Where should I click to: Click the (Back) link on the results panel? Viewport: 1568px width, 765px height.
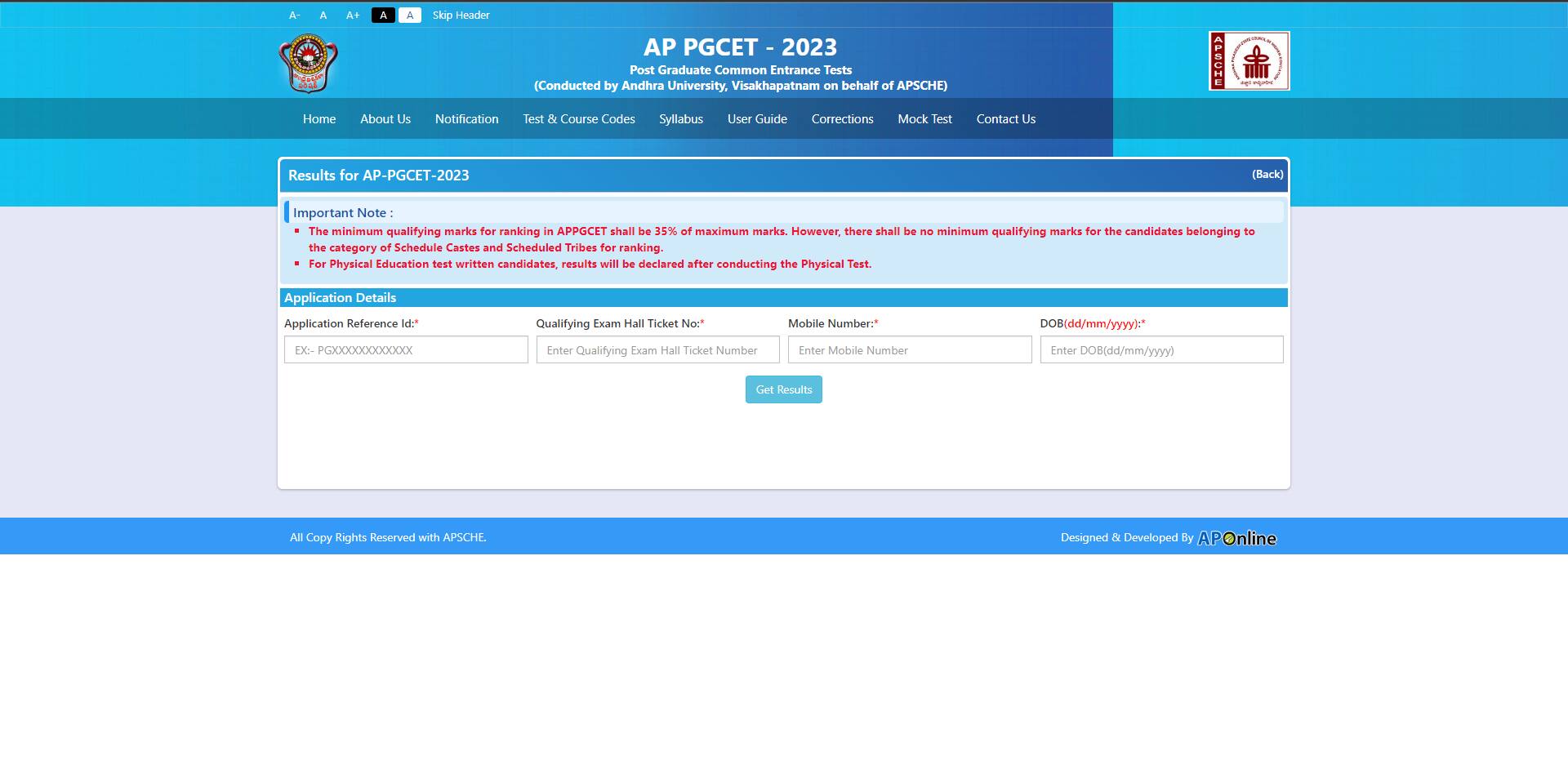point(1266,174)
